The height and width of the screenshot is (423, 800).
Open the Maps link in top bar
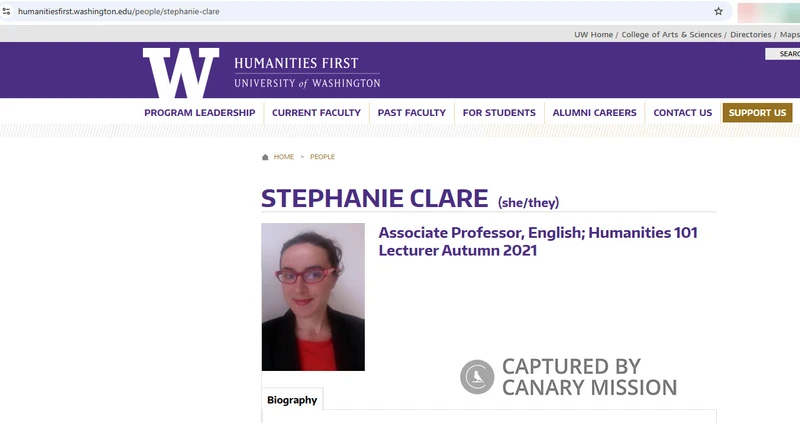(790, 35)
